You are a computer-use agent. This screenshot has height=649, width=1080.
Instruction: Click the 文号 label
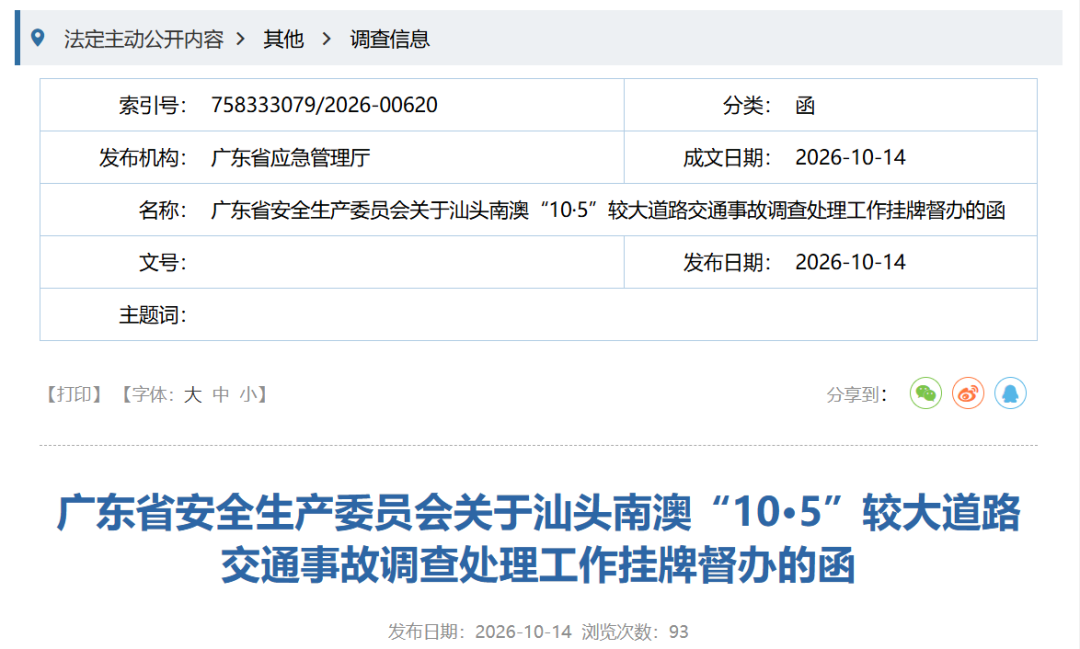163,262
